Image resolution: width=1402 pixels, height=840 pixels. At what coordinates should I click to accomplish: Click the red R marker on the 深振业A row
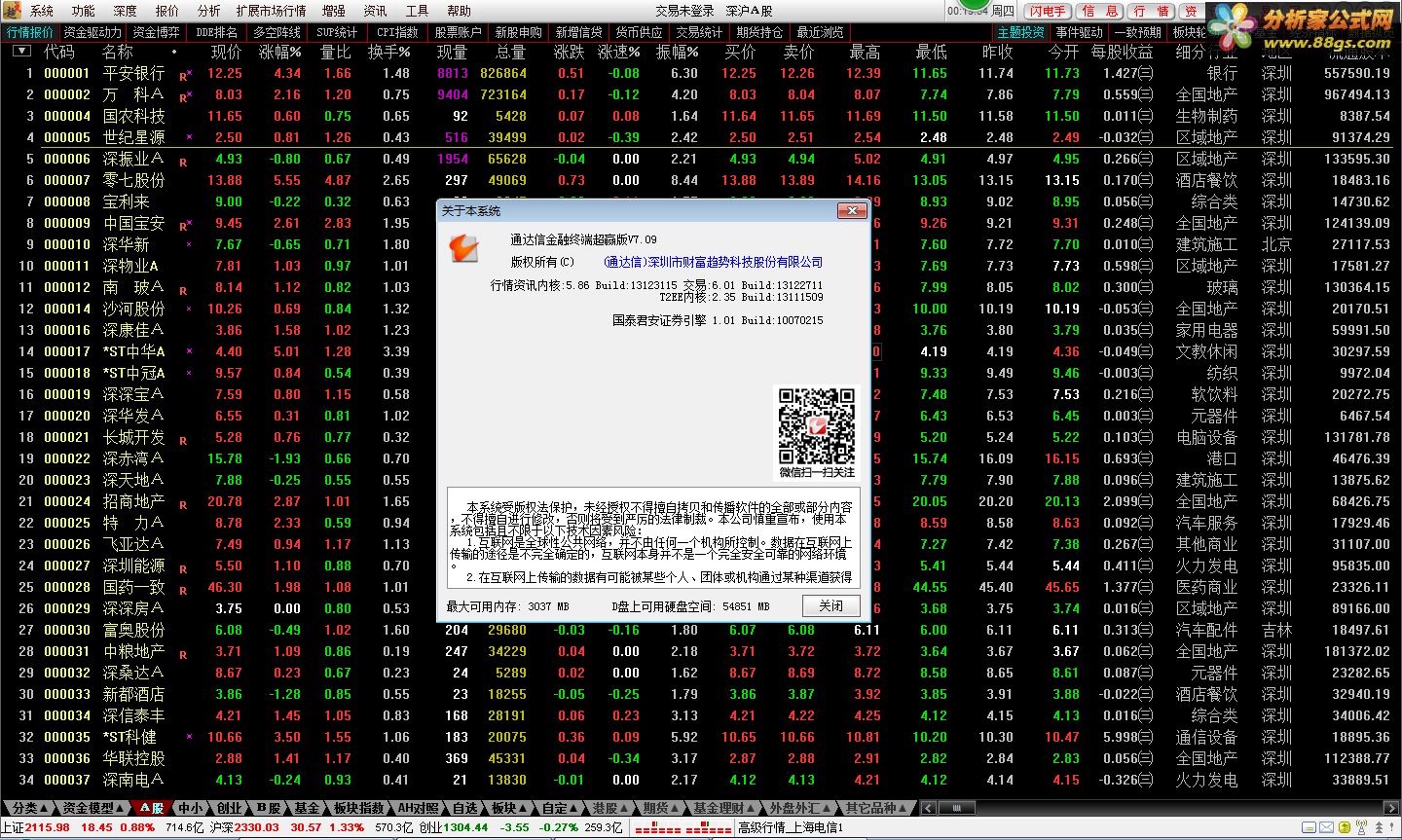(x=183, y=163)
